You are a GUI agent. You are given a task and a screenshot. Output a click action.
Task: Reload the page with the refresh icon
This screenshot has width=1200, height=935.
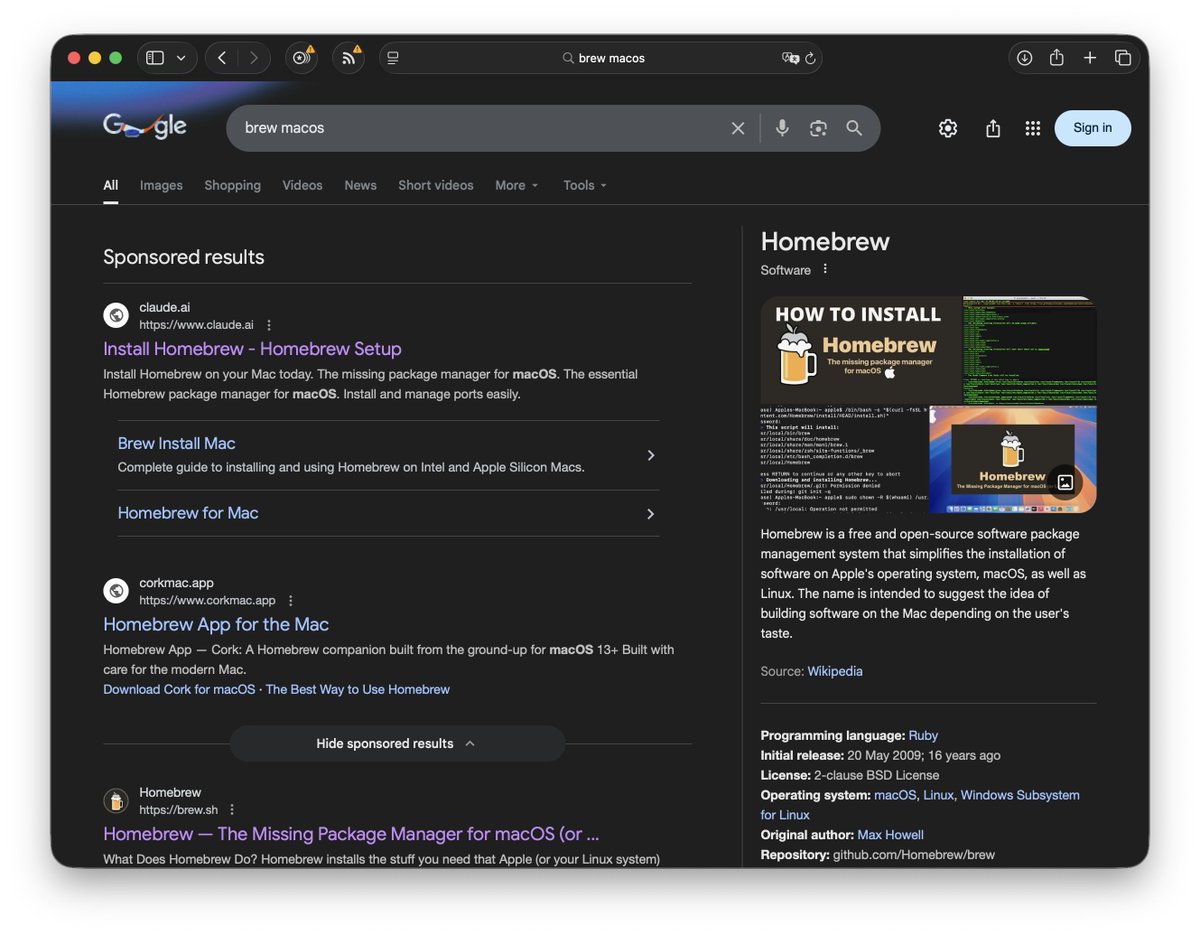click(811, 58)
